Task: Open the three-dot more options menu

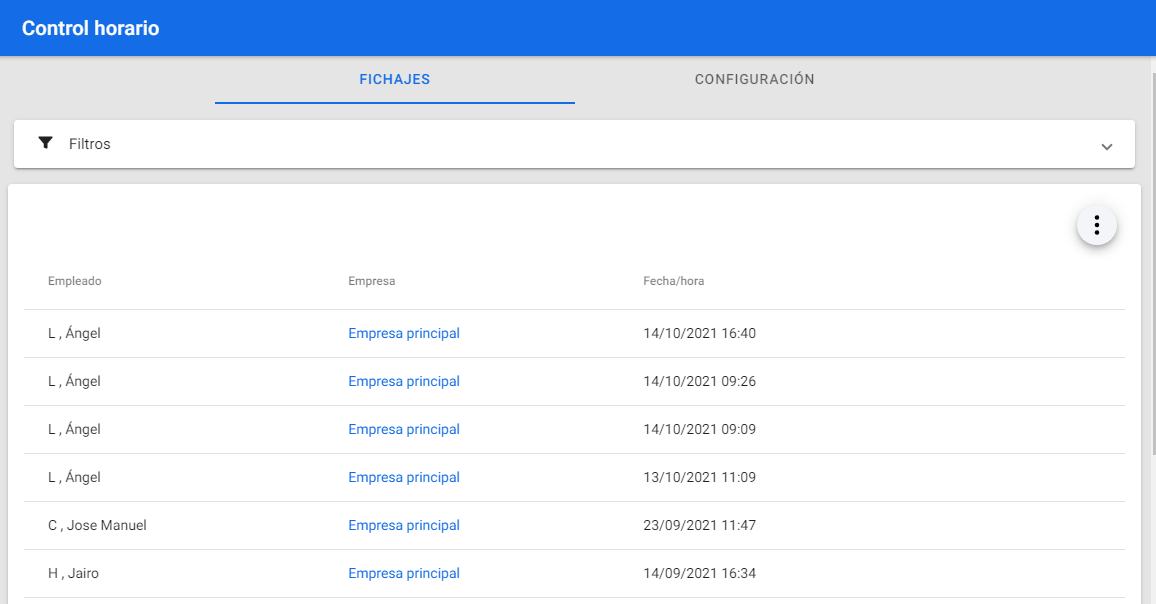Action: pos(1096,226)
